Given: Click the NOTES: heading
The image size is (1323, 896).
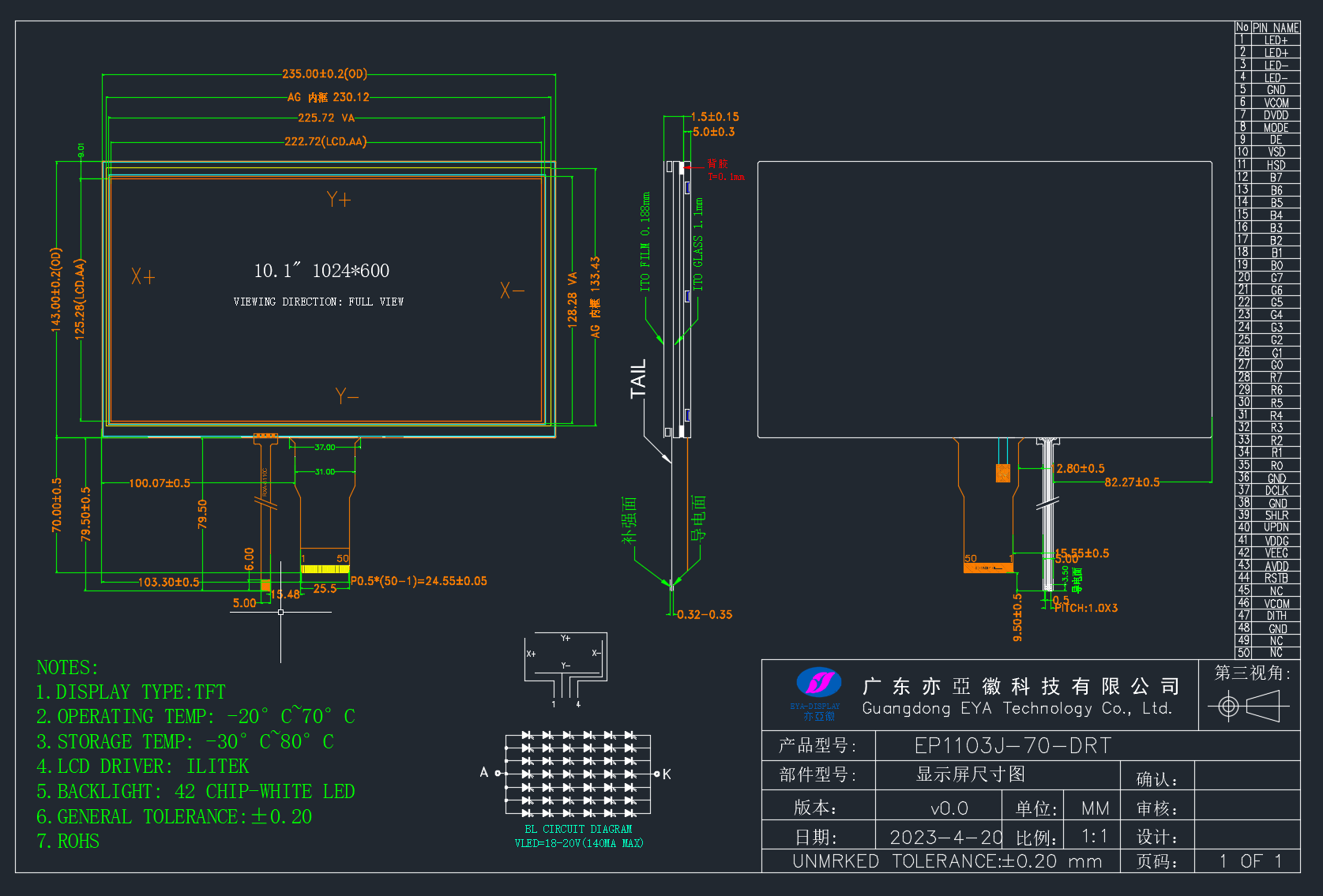Looking at the screenshot, I should point(67,668).
